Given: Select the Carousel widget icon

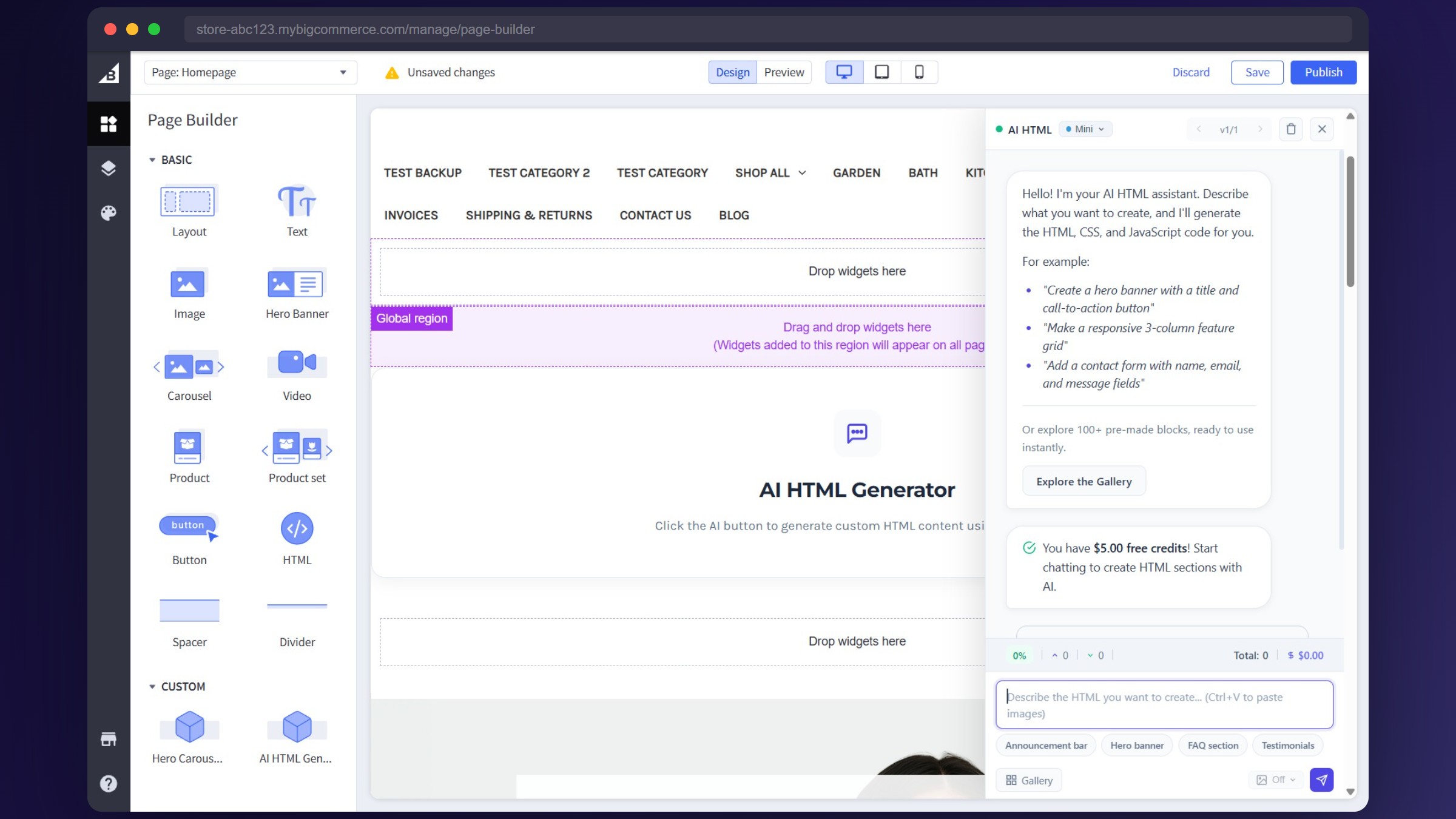Looking at the screenshot, I should (x=189, y=366).
